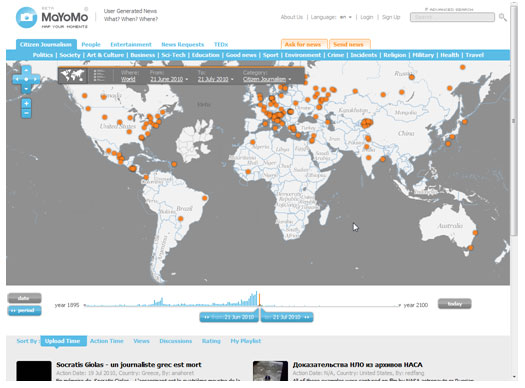Image resolution: width=525 pixels, height=388 pixels.
Task: Filter by Education category
Action: (x=206, y=55)
